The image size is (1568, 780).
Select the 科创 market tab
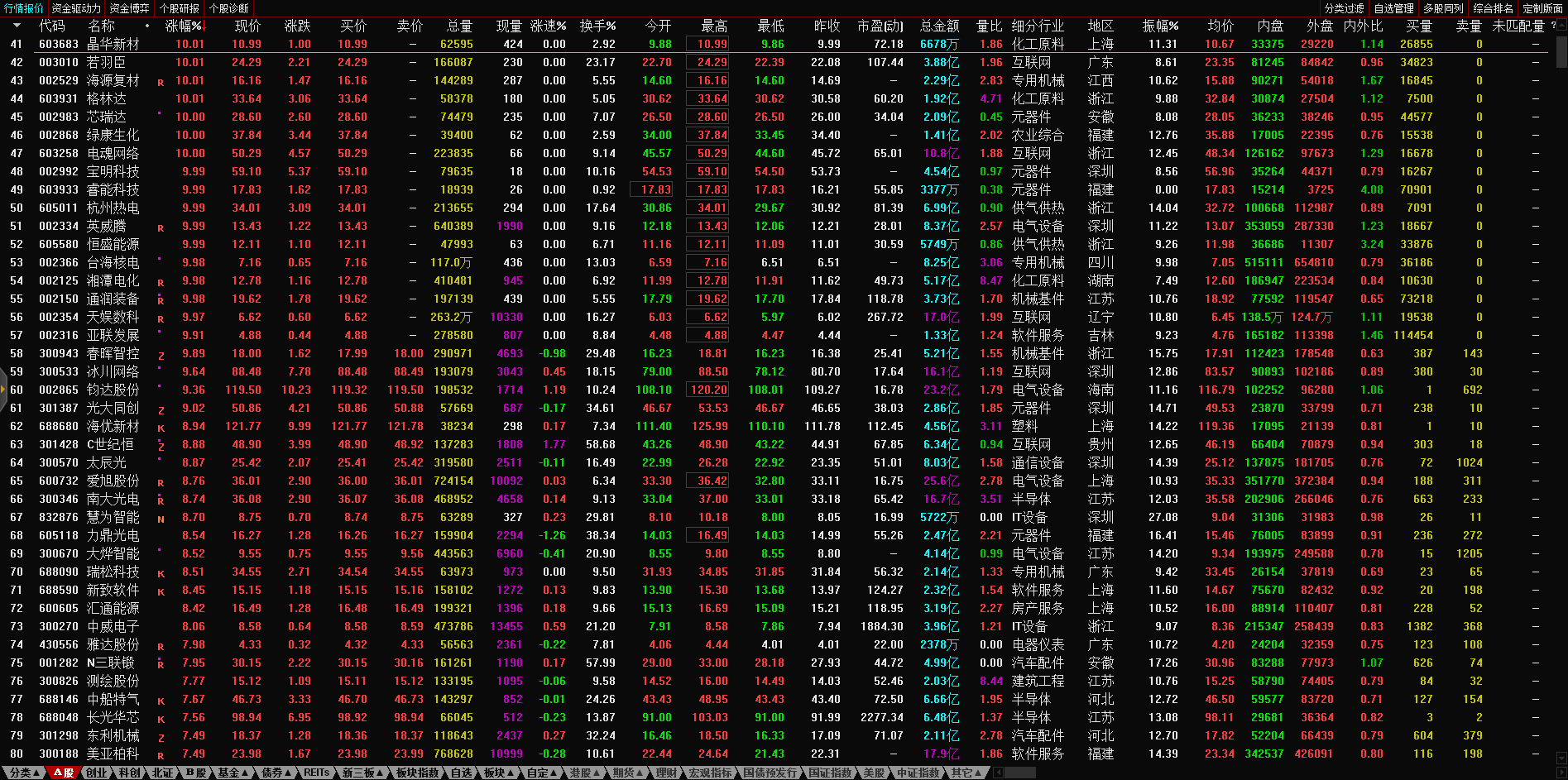coord(129,773)
